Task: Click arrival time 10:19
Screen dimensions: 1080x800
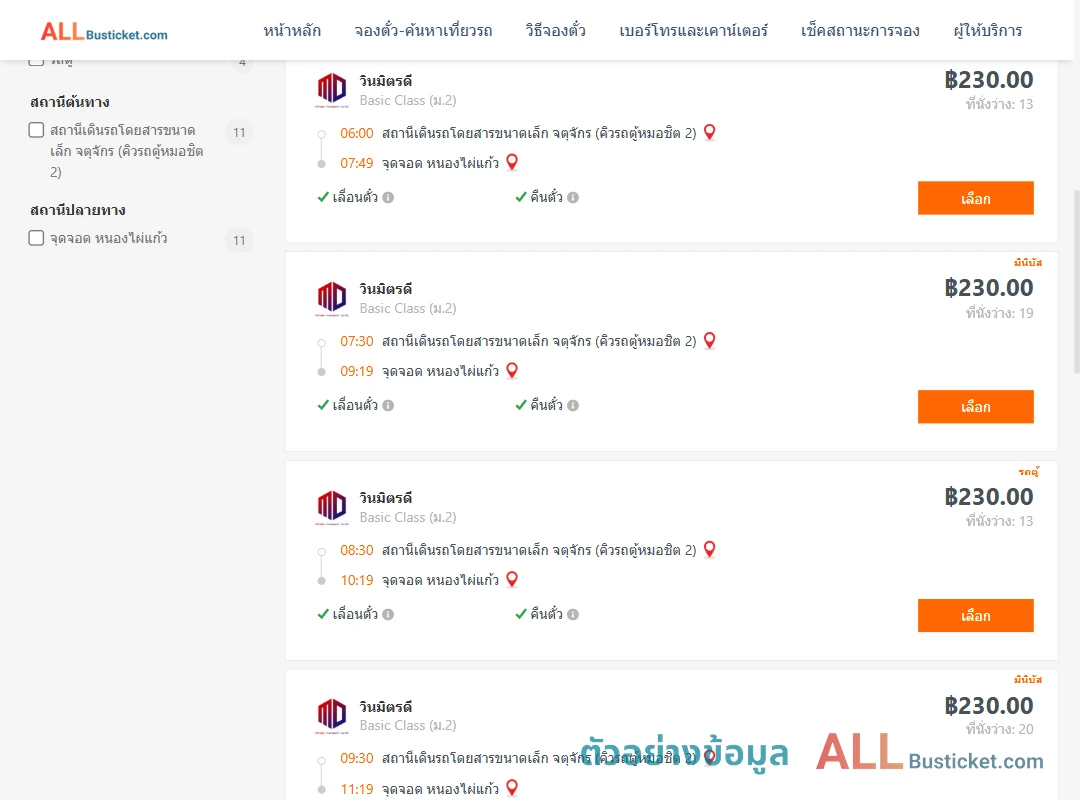Action: pyautogui.click(x=357, y=580)
